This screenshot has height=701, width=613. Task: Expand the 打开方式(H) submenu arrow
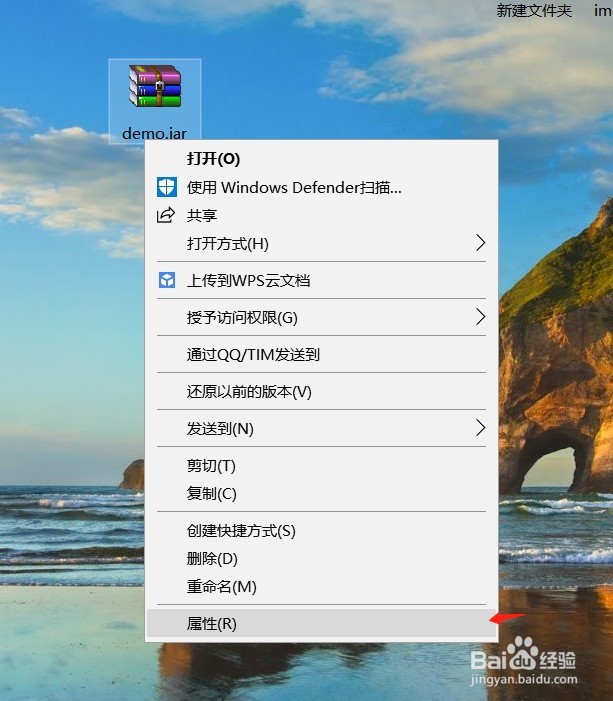pyautogui.click(x=480, y=243)
